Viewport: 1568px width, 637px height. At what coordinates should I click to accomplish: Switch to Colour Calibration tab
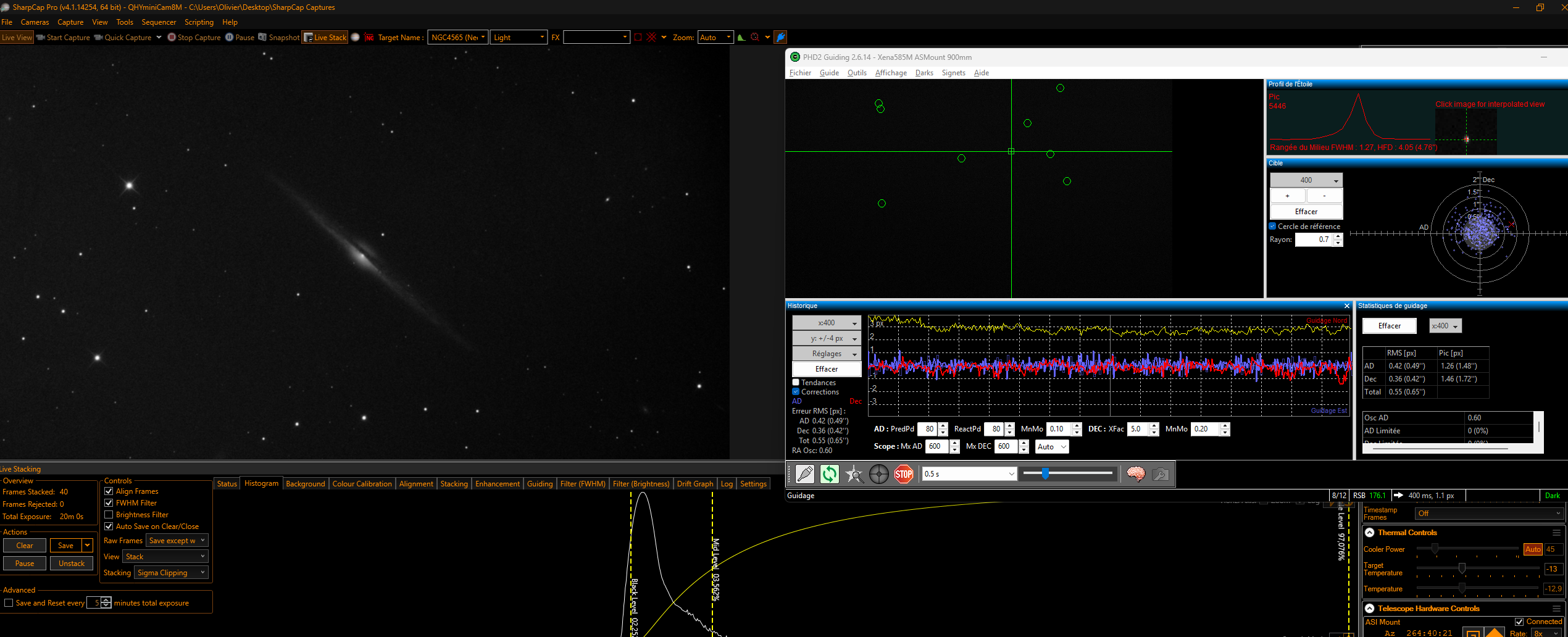[x=362, y=484]
